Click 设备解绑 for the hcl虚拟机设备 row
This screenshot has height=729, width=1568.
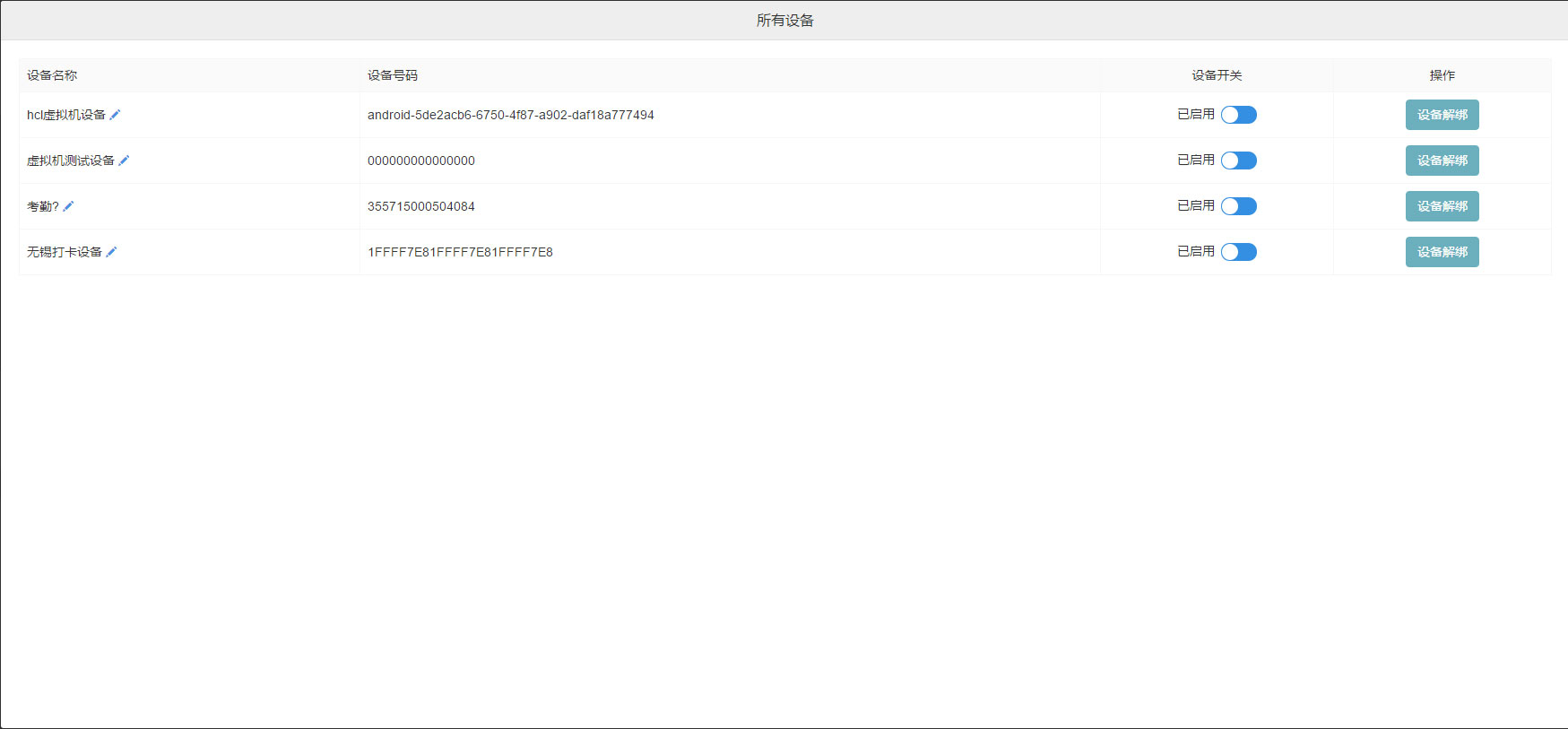click(x=1442, y=115)
